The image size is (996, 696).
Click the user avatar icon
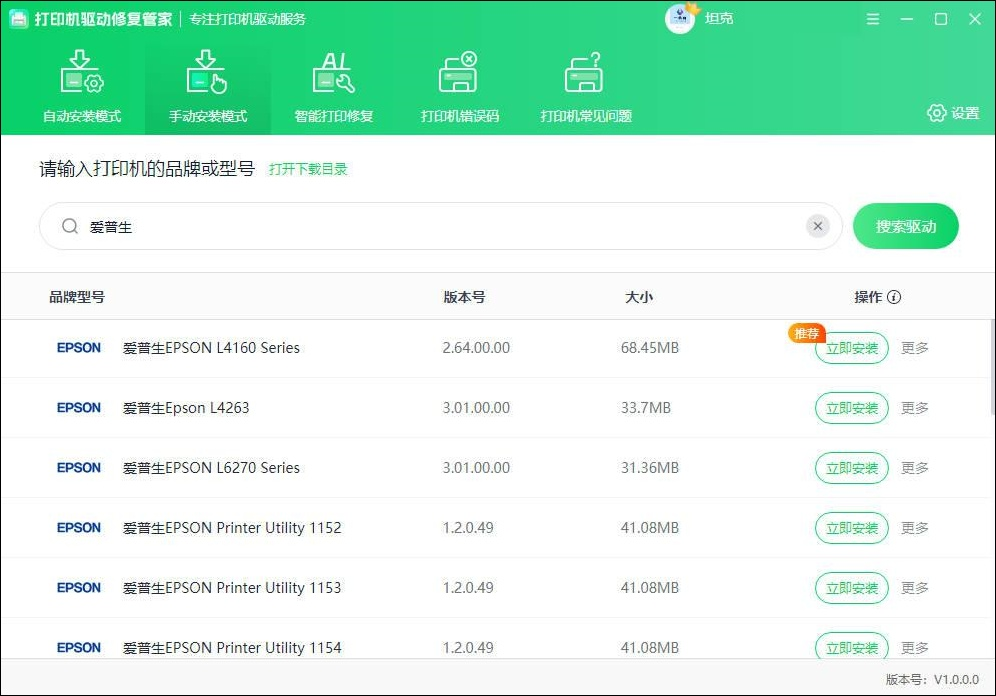(x=680, y=18)
